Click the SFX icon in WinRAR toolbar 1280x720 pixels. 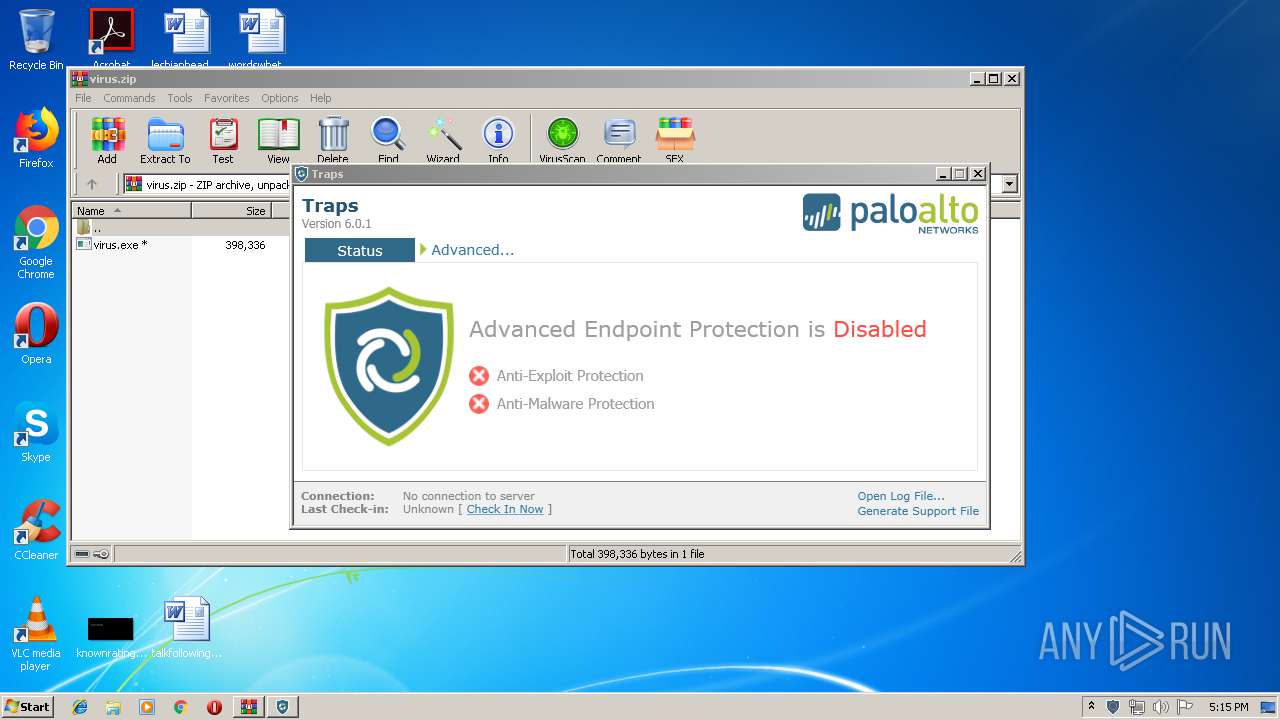pos(675,140)
